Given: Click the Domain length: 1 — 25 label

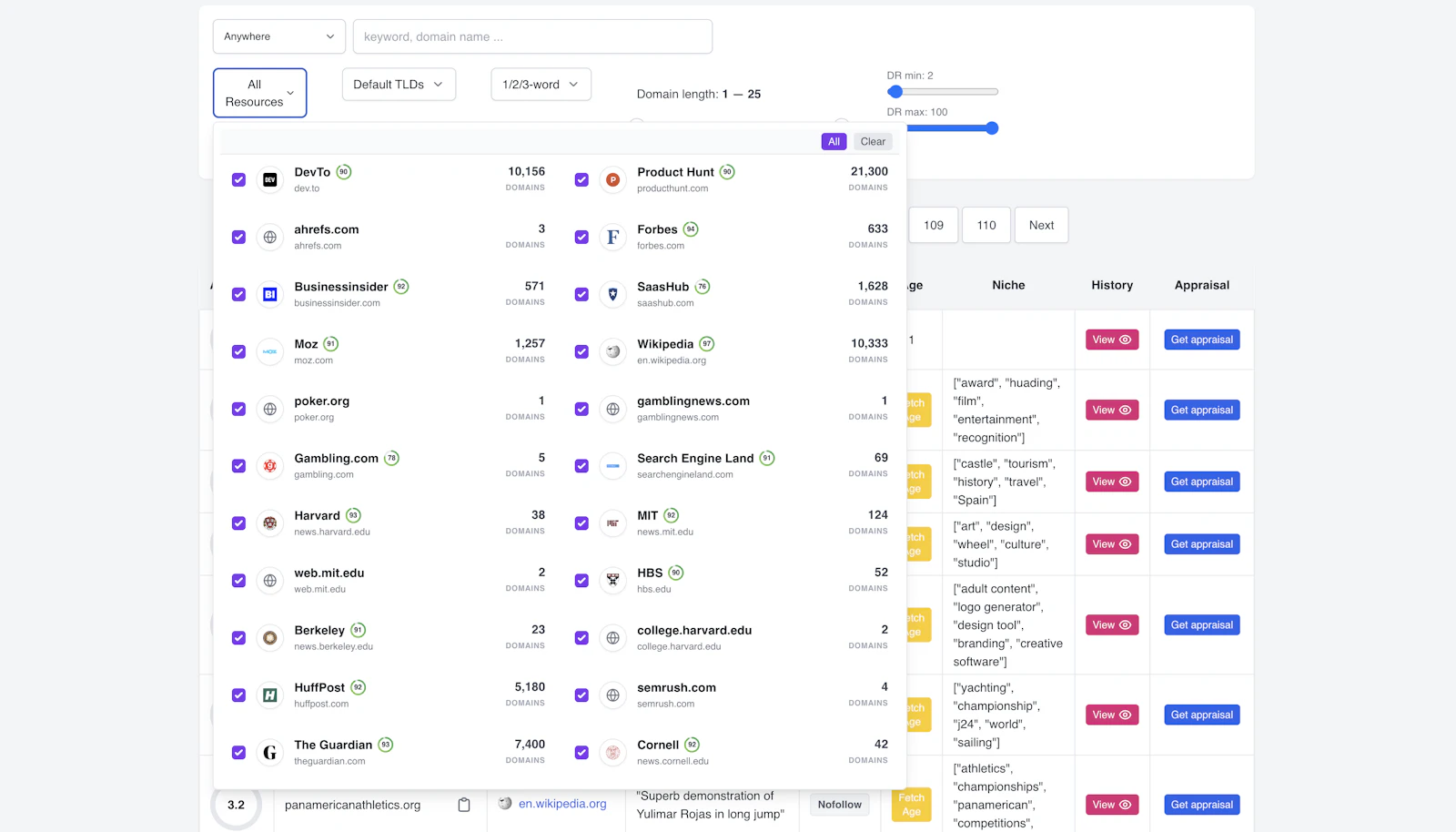Looking at the screenshot, I should click(x=699, y=94).
